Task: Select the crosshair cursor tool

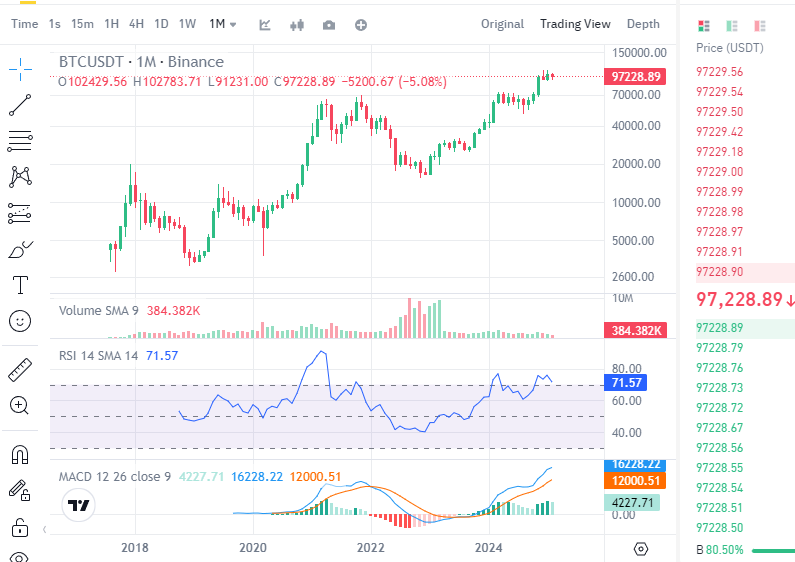Action: pos(20,69)
